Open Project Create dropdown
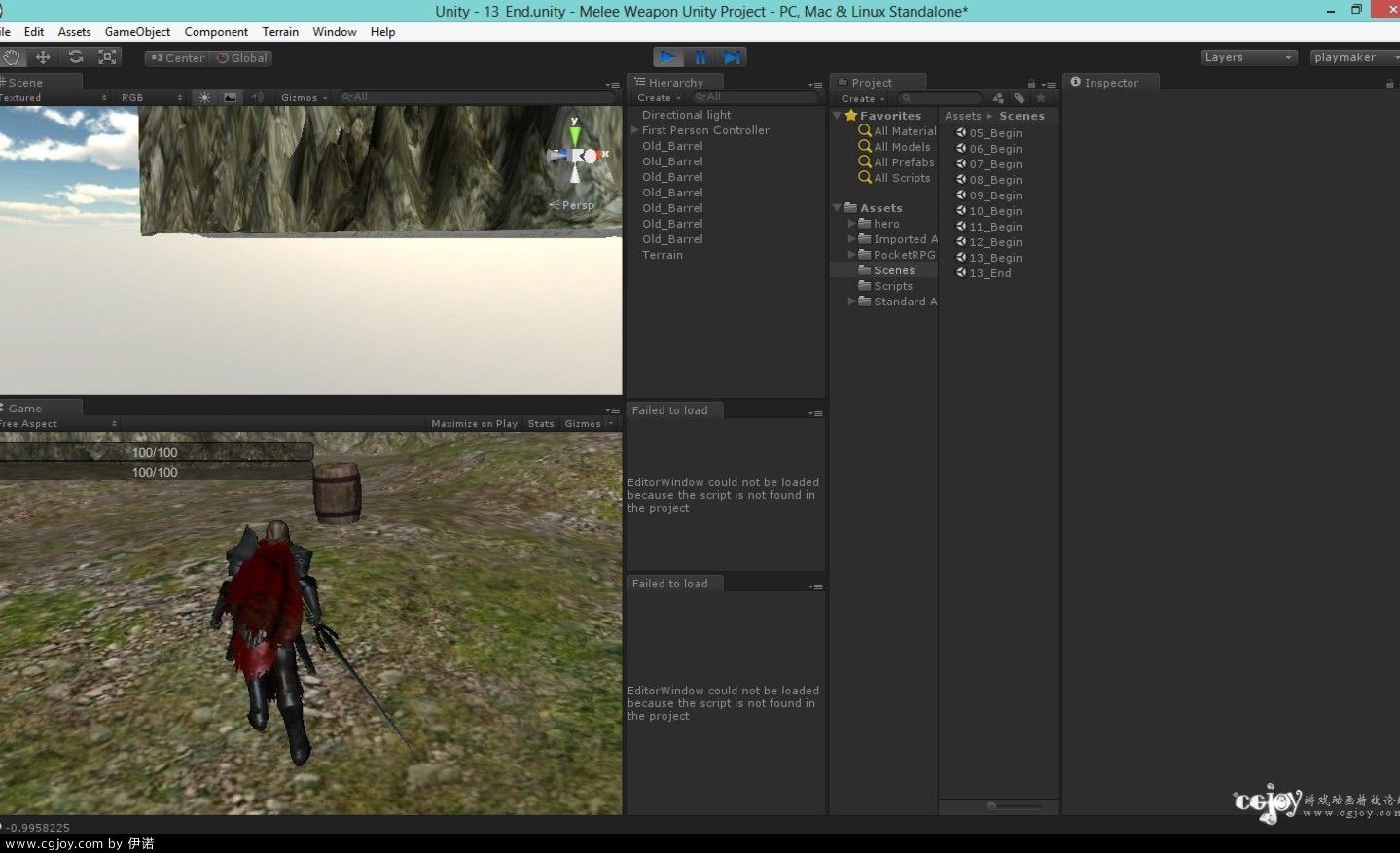 (x=863, y=99)
